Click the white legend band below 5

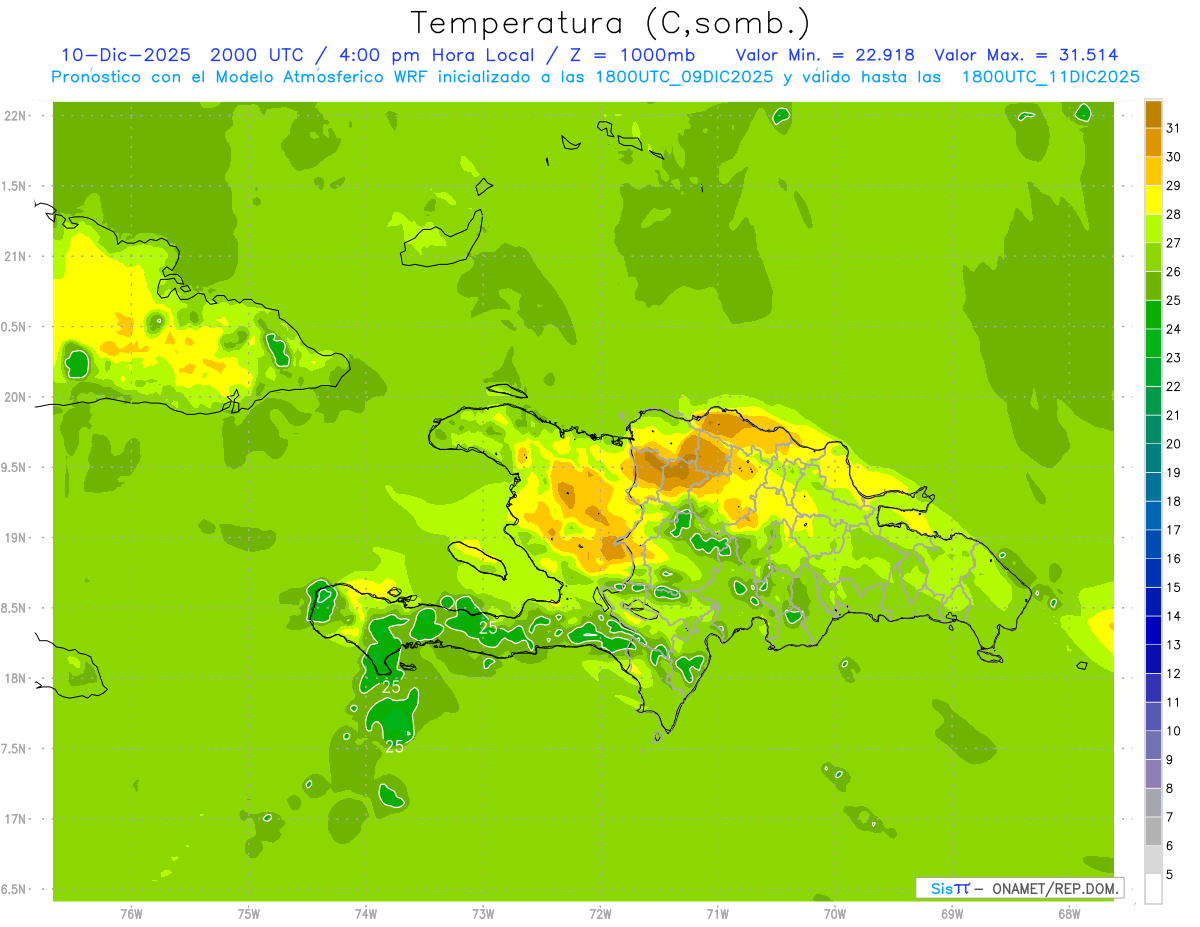(x=1153, y=889)
